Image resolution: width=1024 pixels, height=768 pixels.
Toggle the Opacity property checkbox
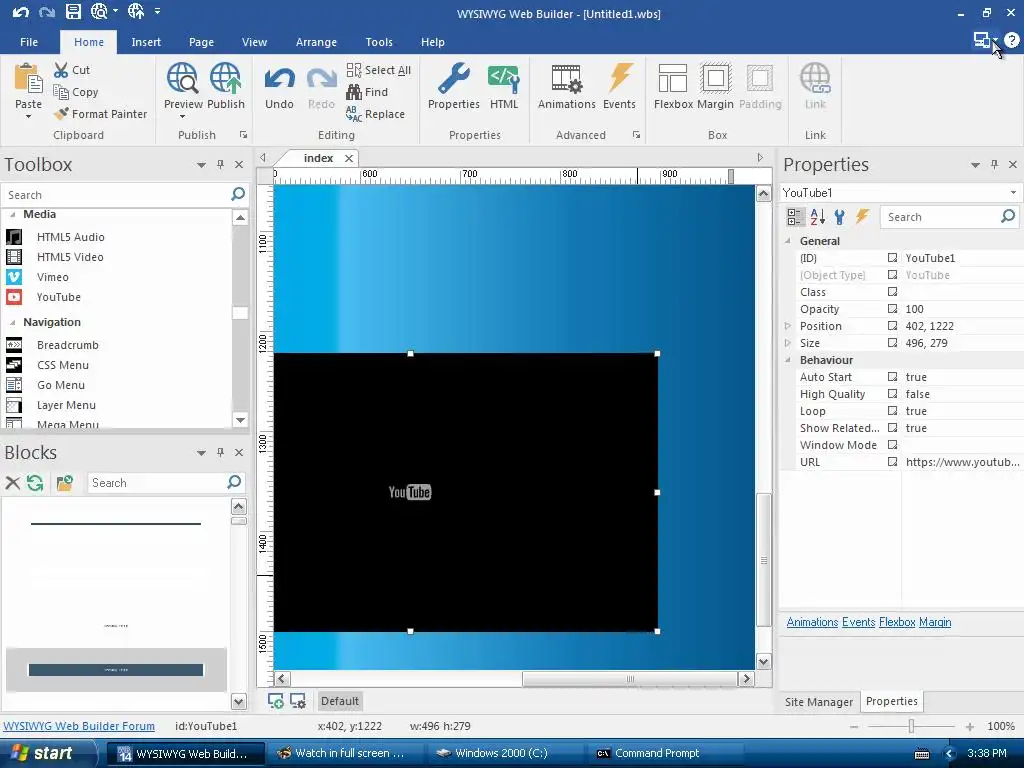pos(892,309)
